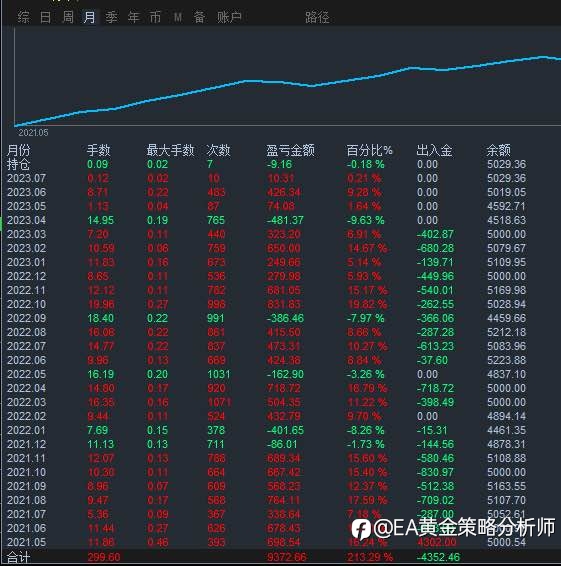Screen dimensions: 561x566
Task: Open the 账户 account tab
Action: [229, 17]
